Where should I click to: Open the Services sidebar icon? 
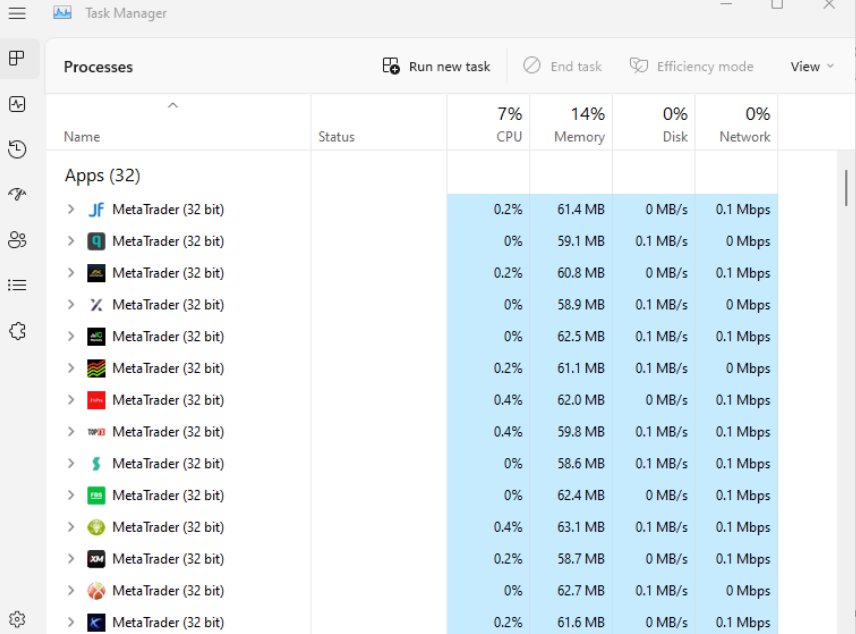[17, 331]
